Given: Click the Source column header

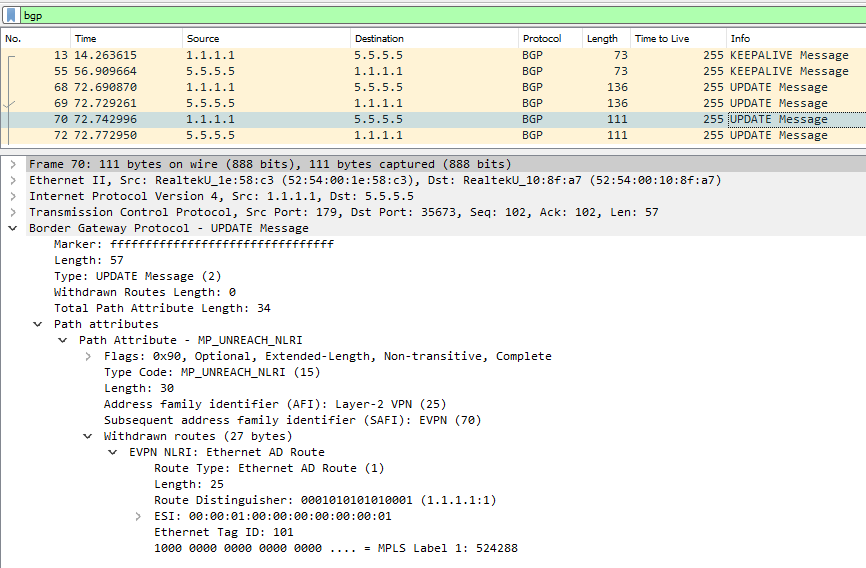Looking at the screenshot, I should (x=203, y=39).
